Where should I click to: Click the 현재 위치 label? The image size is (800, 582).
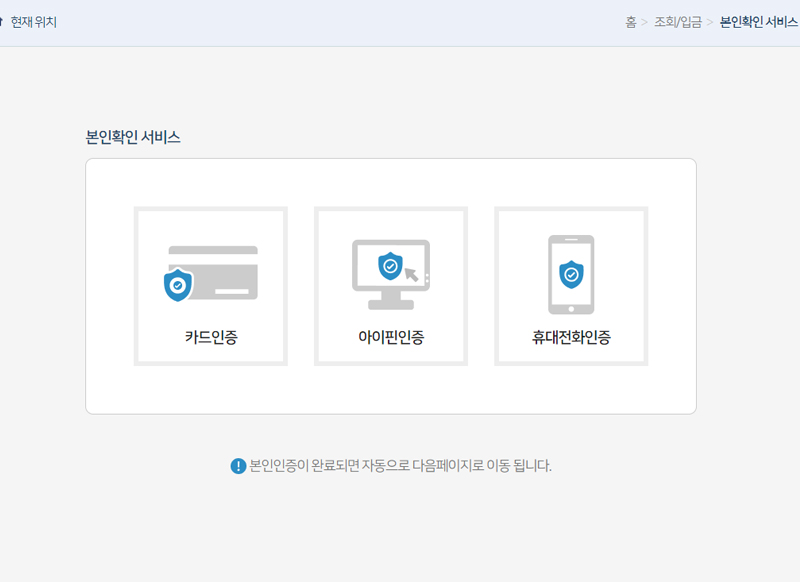point(34,22)
